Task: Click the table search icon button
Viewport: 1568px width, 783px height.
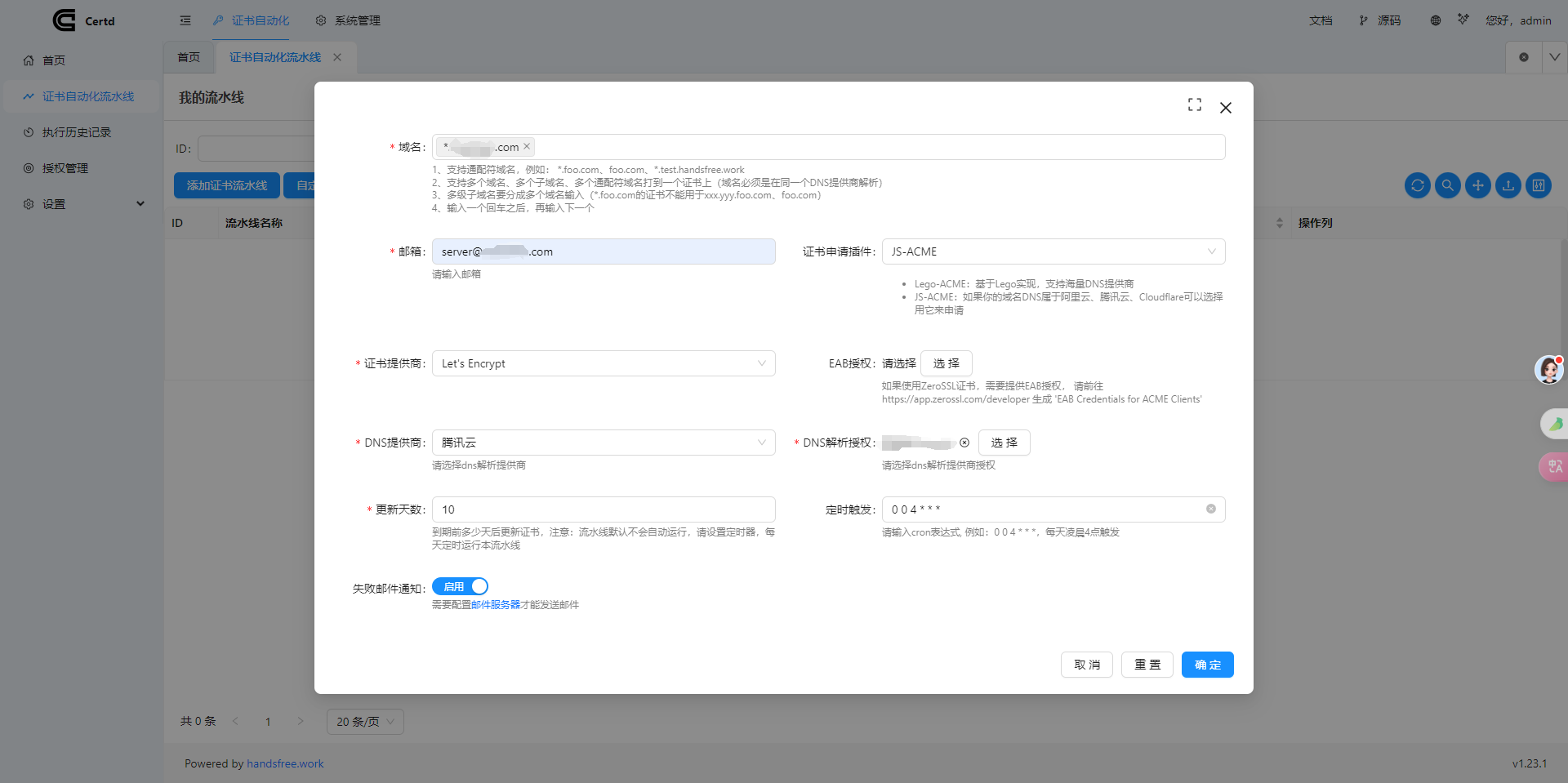Action: tap(1448, 185)
